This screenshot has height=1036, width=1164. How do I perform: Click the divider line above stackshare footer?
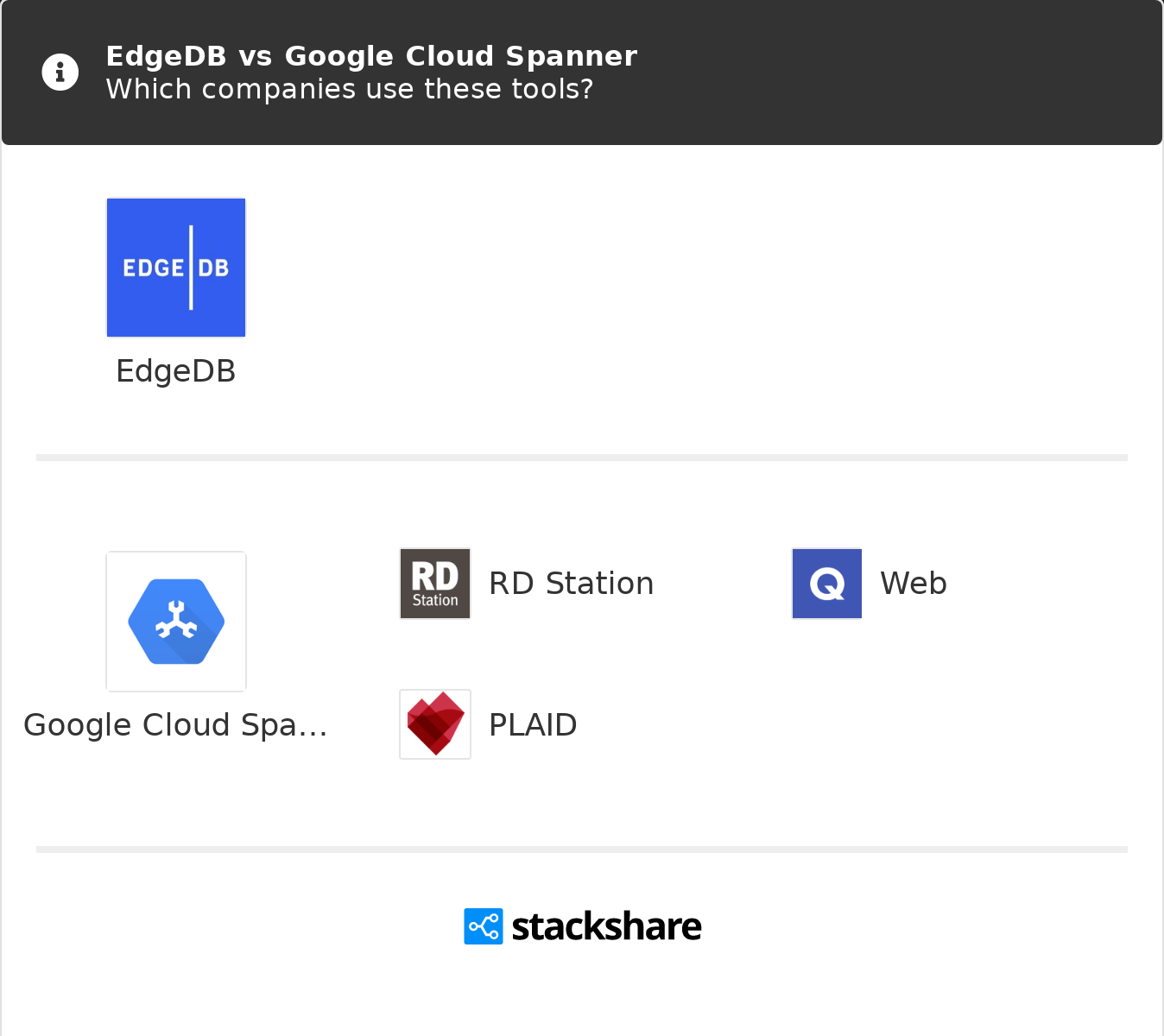pyautogui.click(x=582, y=850)
